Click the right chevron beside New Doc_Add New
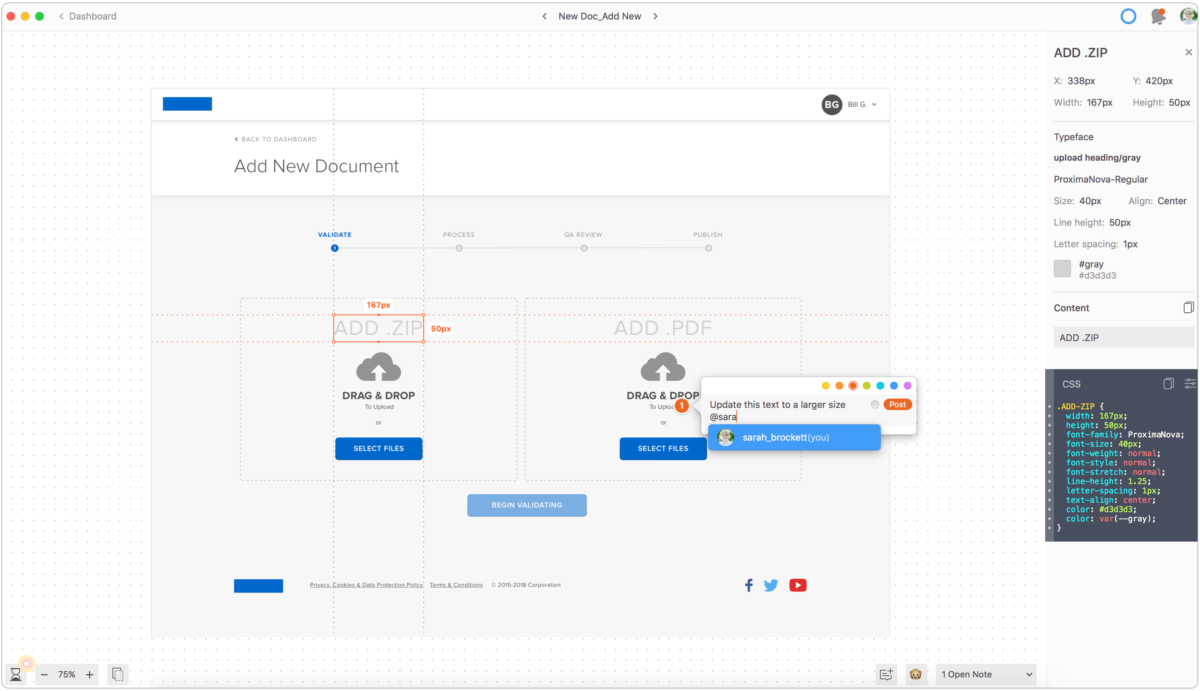Image resolution: width=1200 pixels, height=691 pixels. 655,16
